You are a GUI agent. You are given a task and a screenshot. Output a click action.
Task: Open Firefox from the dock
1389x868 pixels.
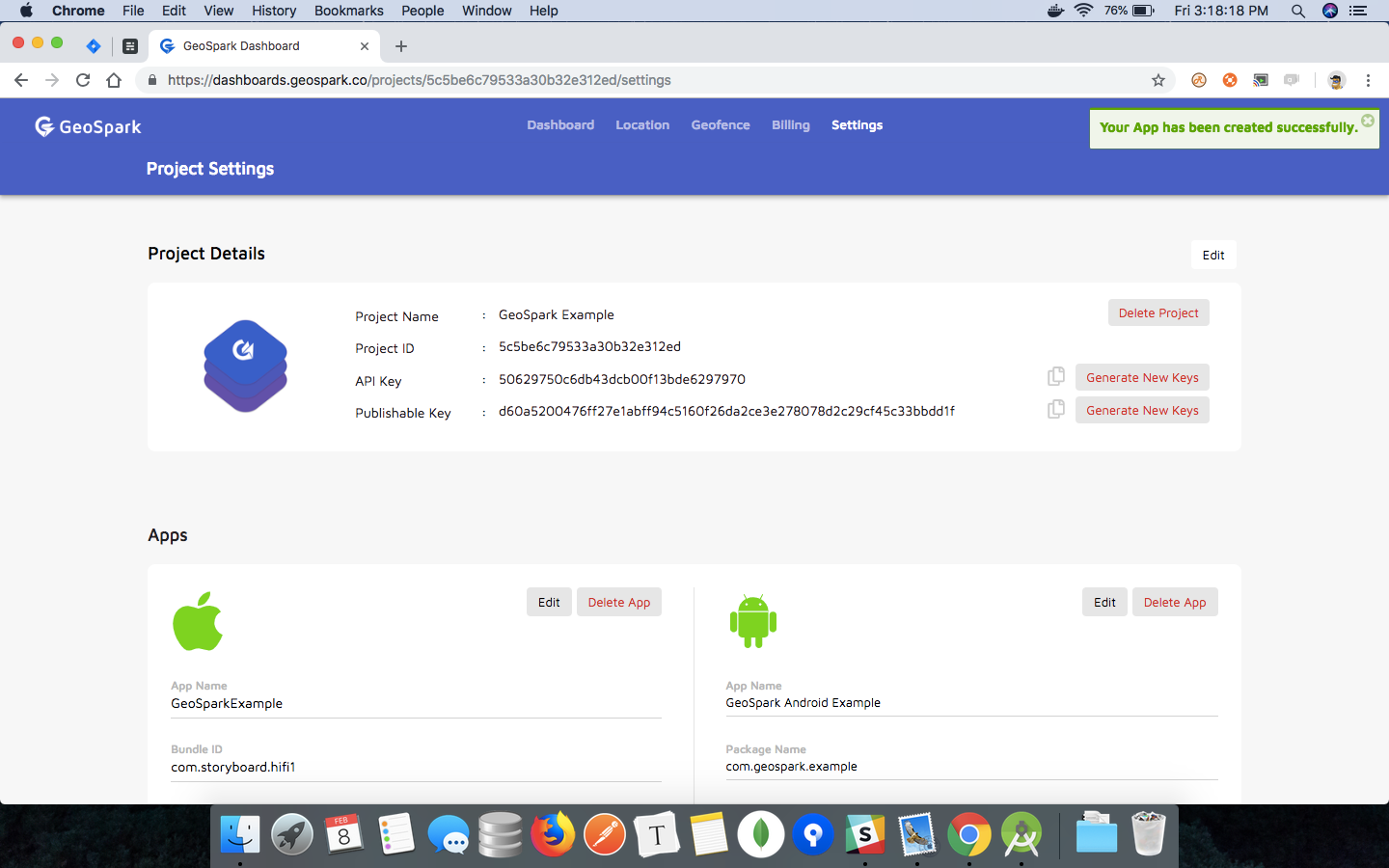[553, 834]
